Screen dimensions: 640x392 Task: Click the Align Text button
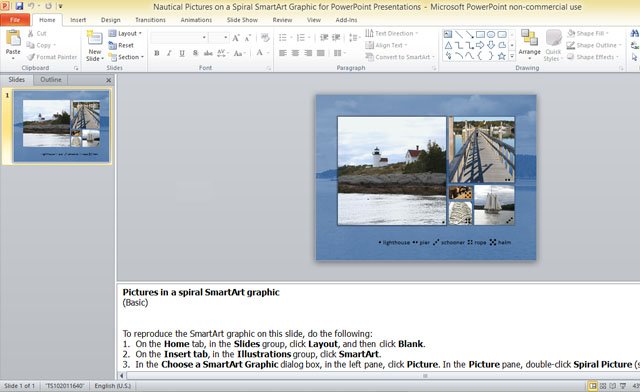pos(386,45)
